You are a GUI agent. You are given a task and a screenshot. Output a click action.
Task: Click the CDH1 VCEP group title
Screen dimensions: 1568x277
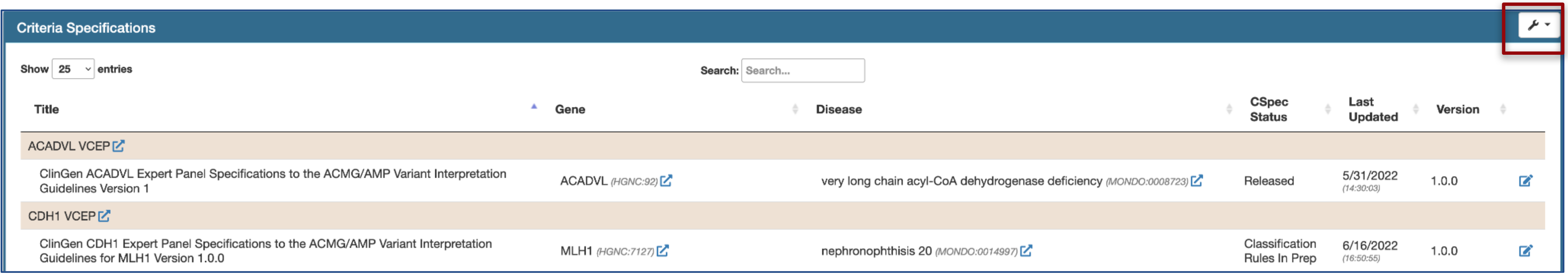61,216
